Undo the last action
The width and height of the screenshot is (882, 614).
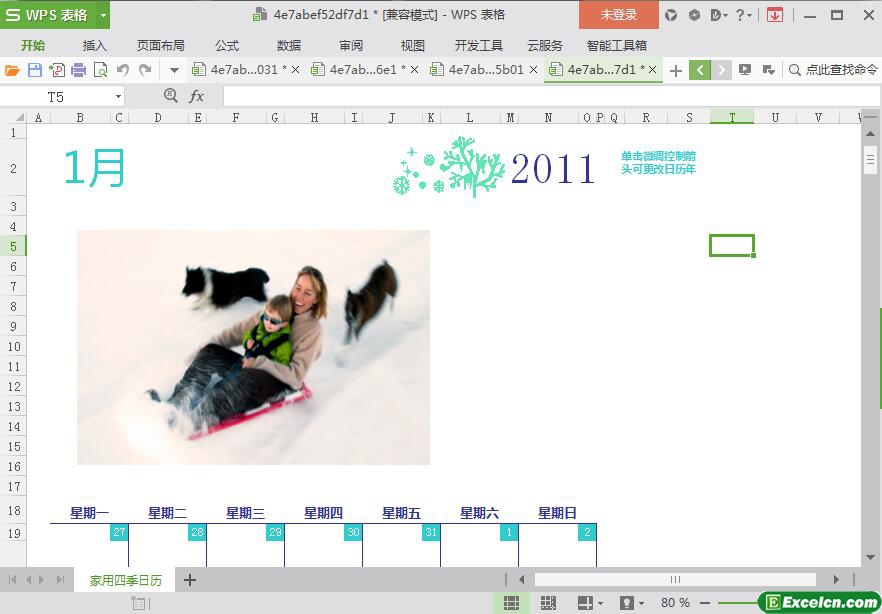click(123, 70)
